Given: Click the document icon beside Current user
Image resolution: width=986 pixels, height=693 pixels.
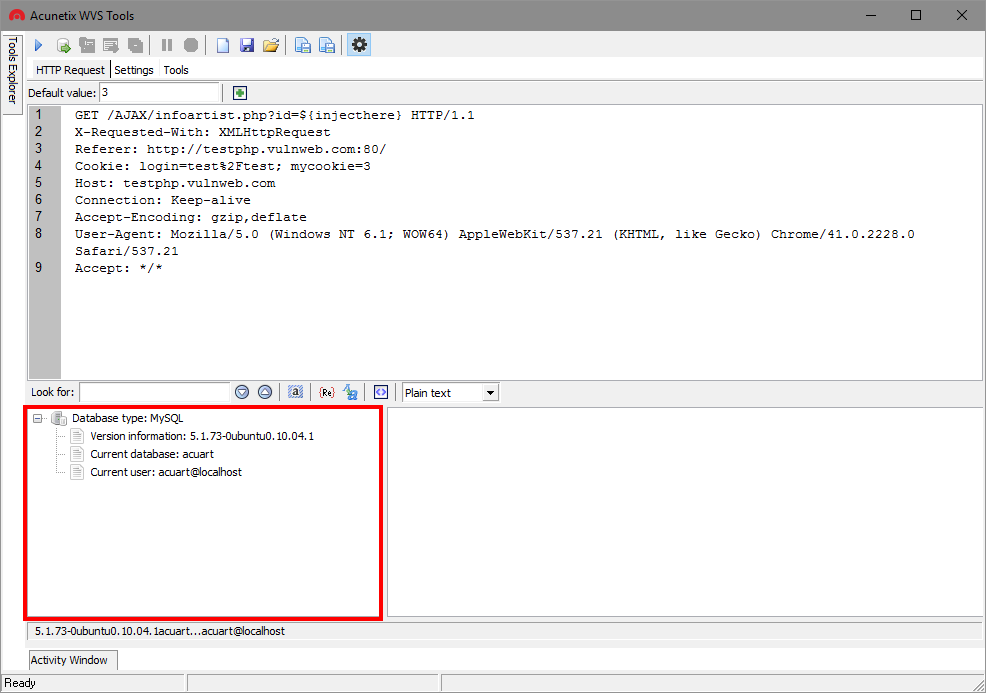Looking at the screenshot, I should [x=77, y=472].
